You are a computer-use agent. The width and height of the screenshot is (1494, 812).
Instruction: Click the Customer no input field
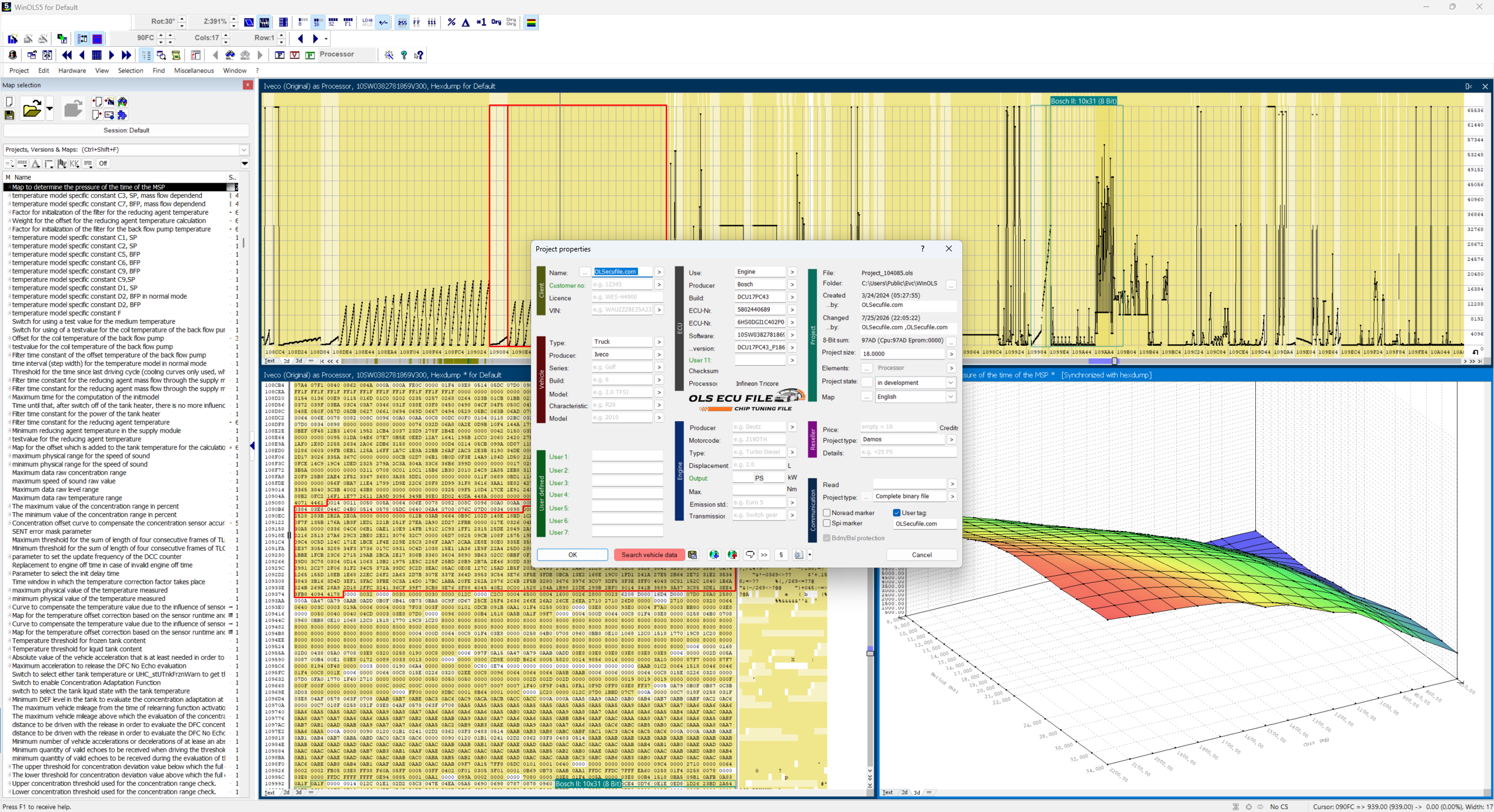[622, 285]
